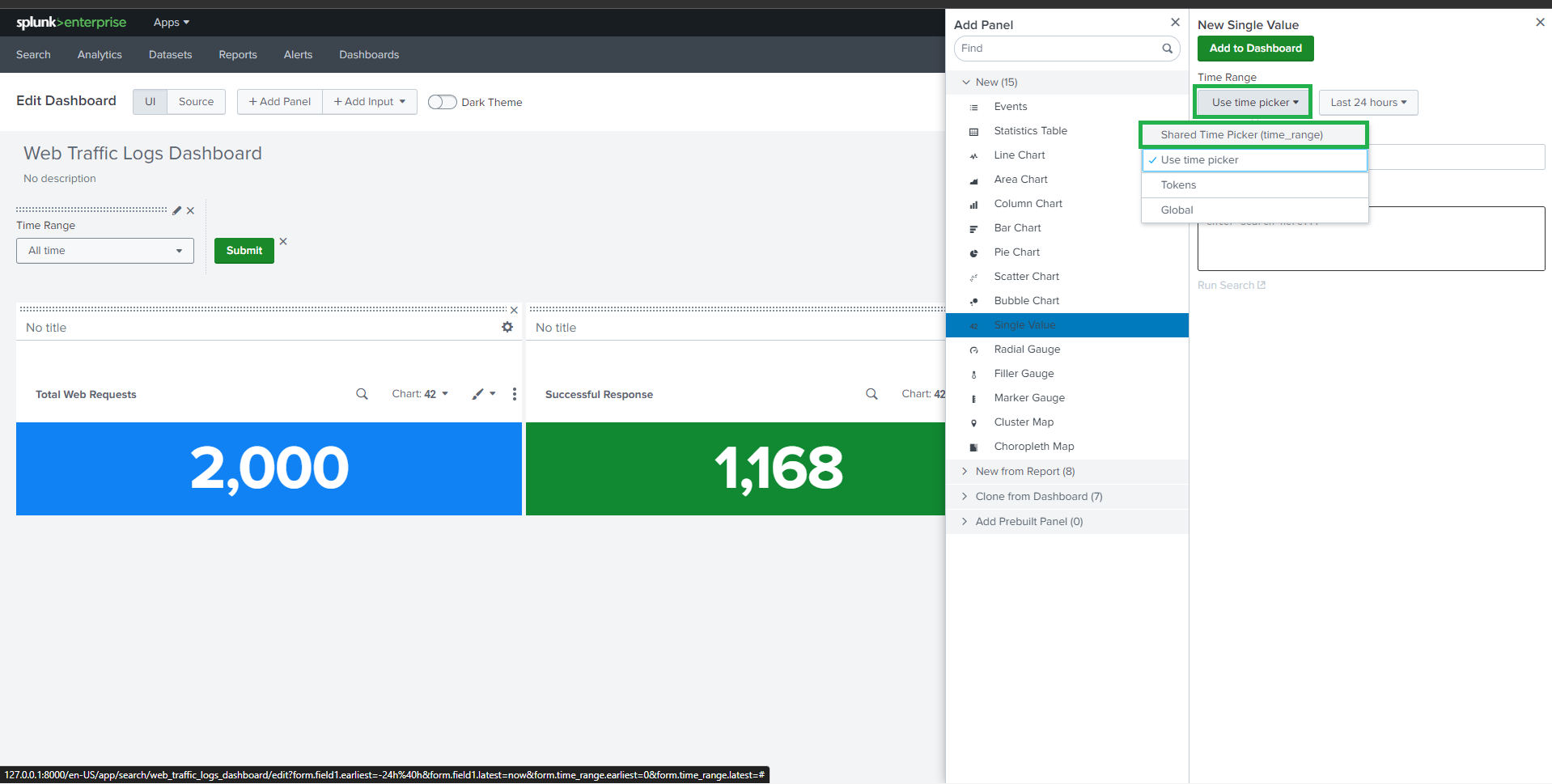This screenshot has width=1552, height=784.
Task: Click the Web Traffic Logs Dashboard title
Action: pyautogui.click(x=142, y=153)
